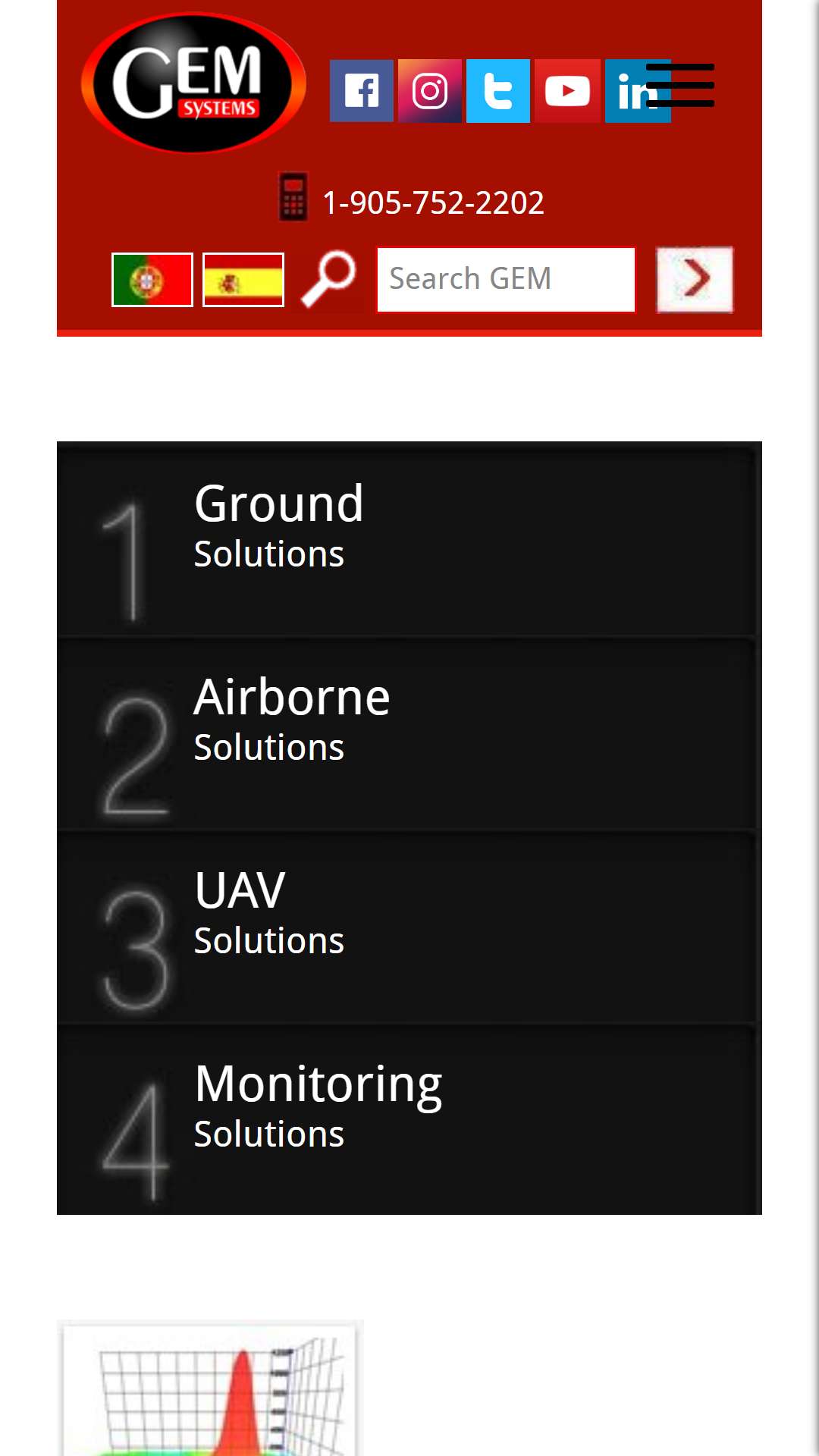Open UAV Solutions menu item

point(409,926)
